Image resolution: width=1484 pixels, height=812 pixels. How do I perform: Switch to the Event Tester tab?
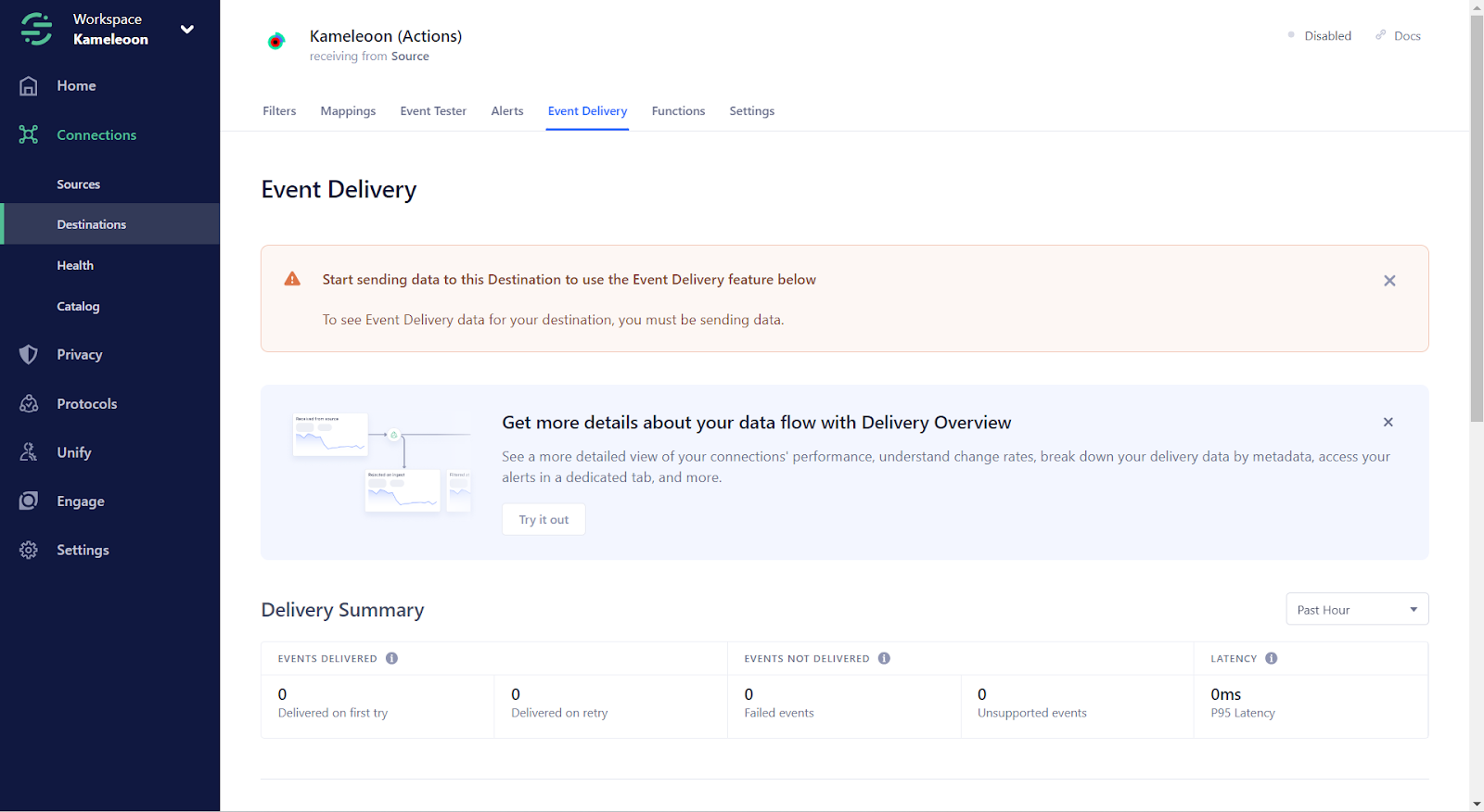(433, 111)
